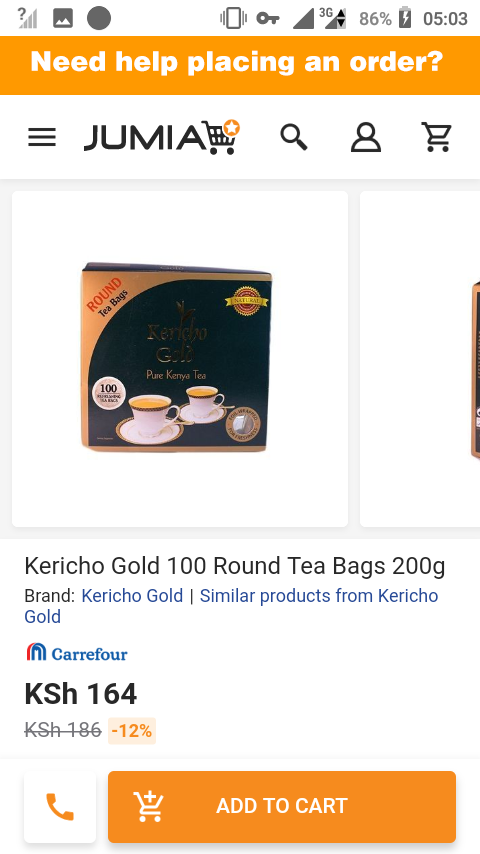
Task: Open the search magnifier icon
Action: coord(294,137)
